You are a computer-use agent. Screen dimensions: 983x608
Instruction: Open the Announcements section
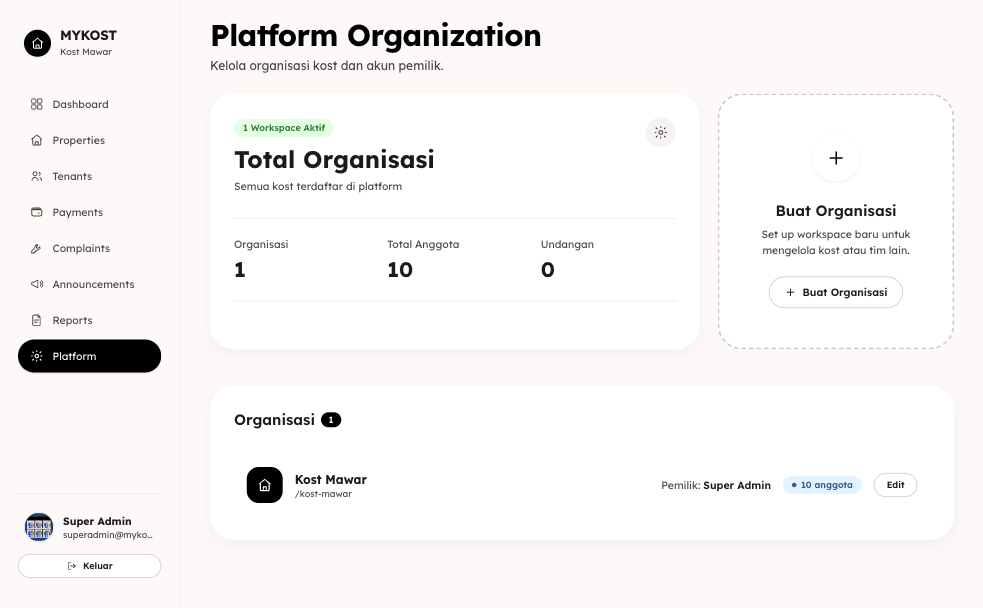(90, 285)
